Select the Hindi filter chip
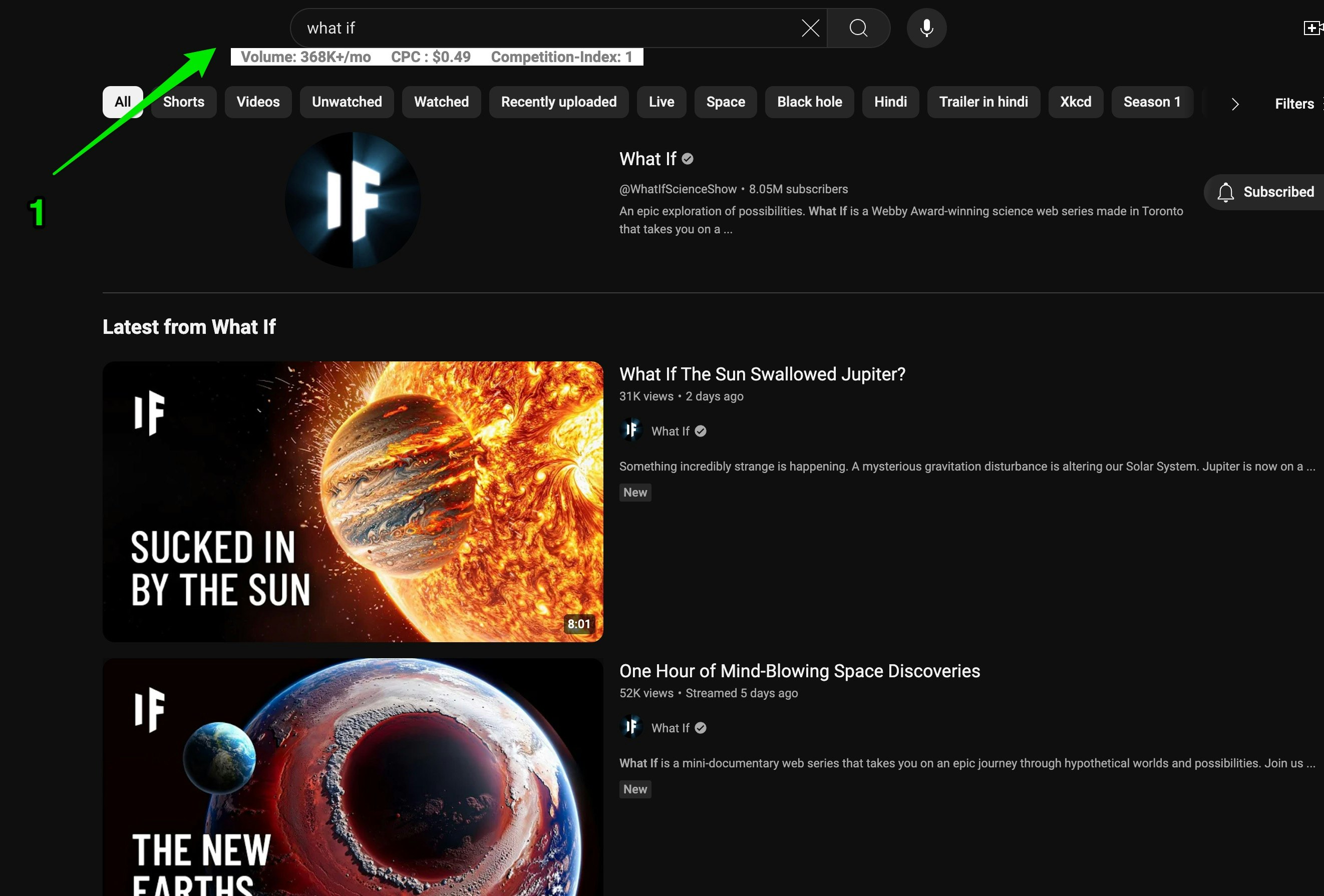This screenshot has width=1324, height=896. click(x=890, y=102)
